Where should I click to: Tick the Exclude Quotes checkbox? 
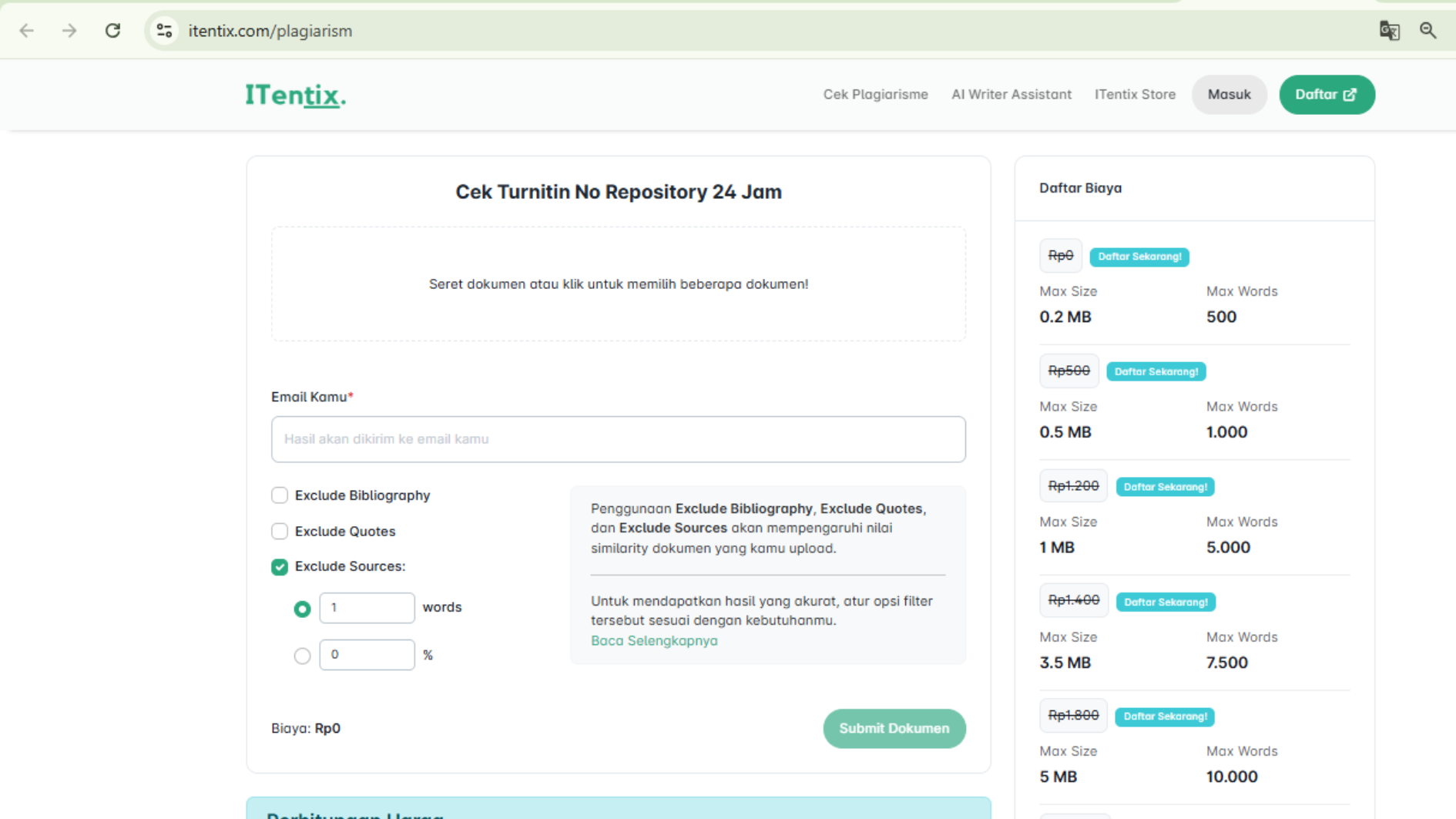point(280,532)
